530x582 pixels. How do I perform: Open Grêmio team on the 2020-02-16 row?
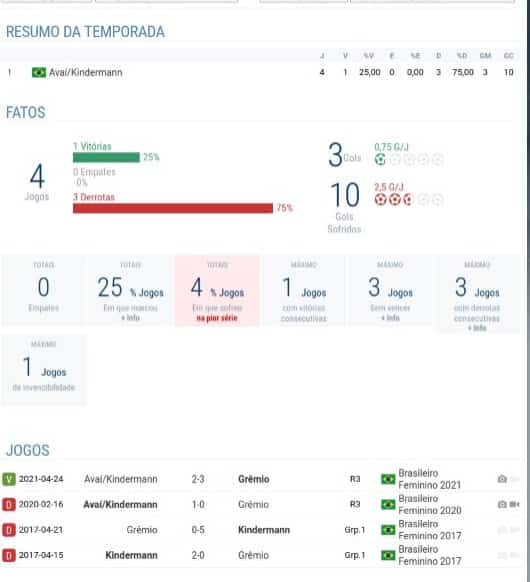[x=253, y=504]
